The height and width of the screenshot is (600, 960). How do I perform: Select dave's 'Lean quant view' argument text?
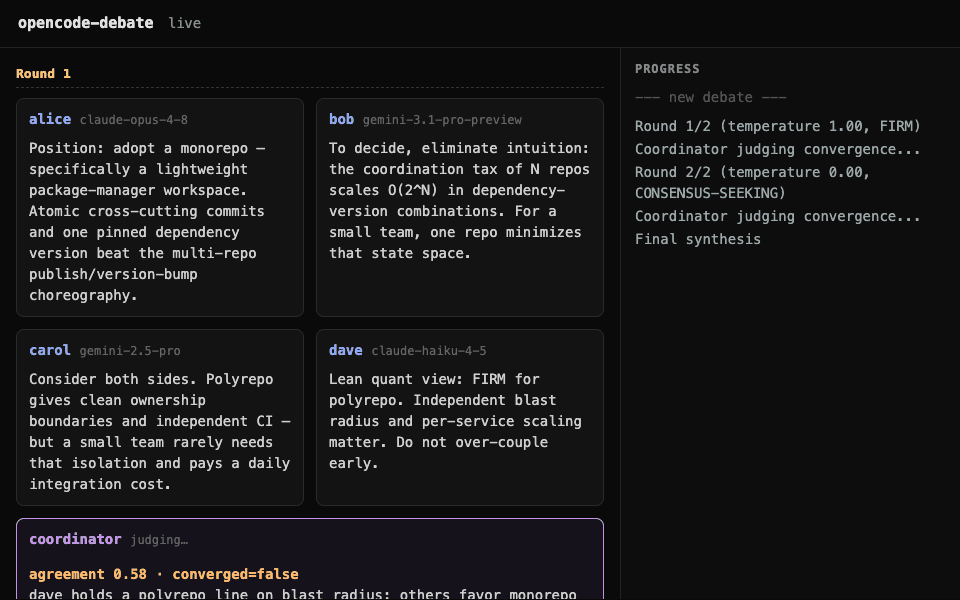click(455, 421)
